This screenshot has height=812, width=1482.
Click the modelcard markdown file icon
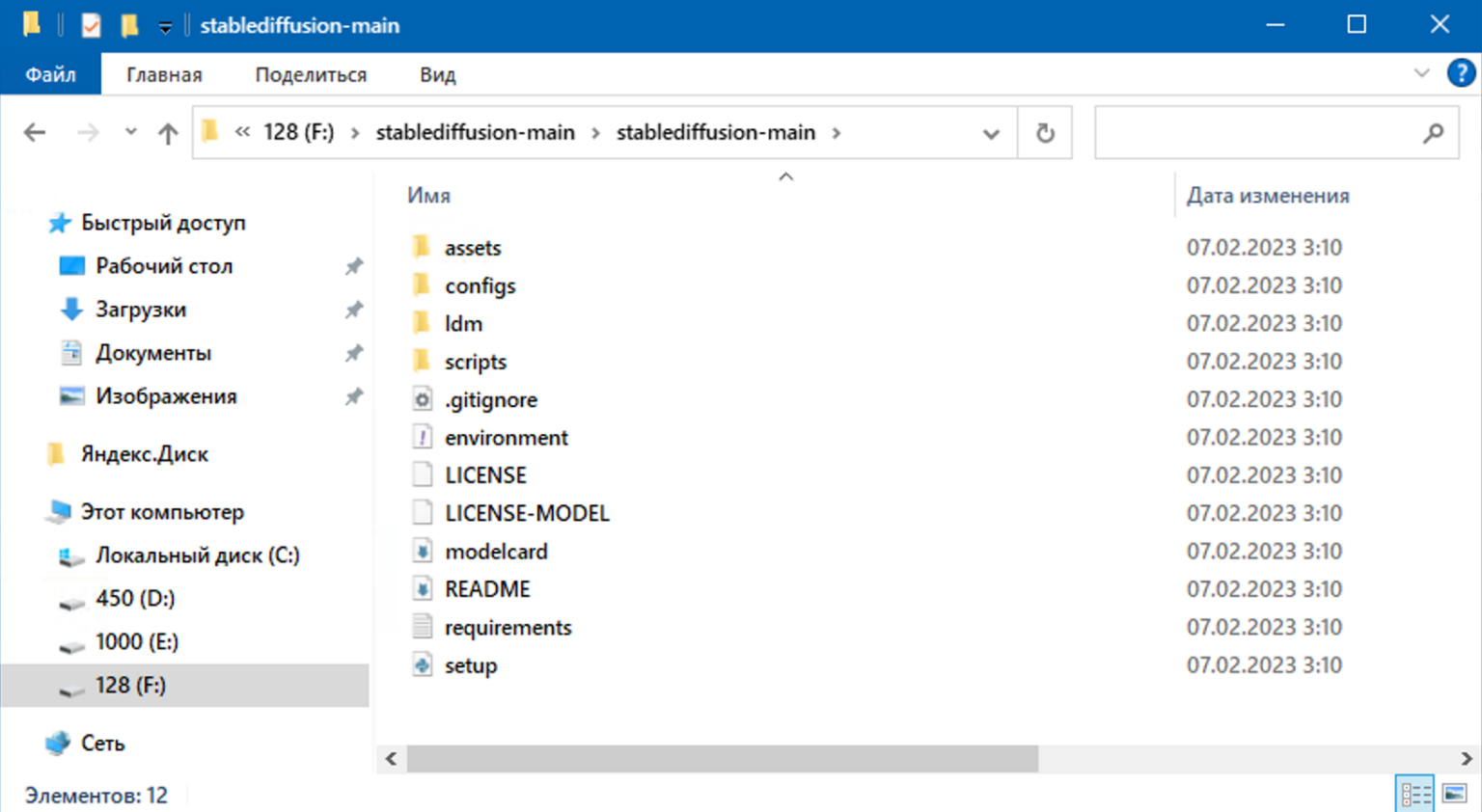tap(422, 552)
